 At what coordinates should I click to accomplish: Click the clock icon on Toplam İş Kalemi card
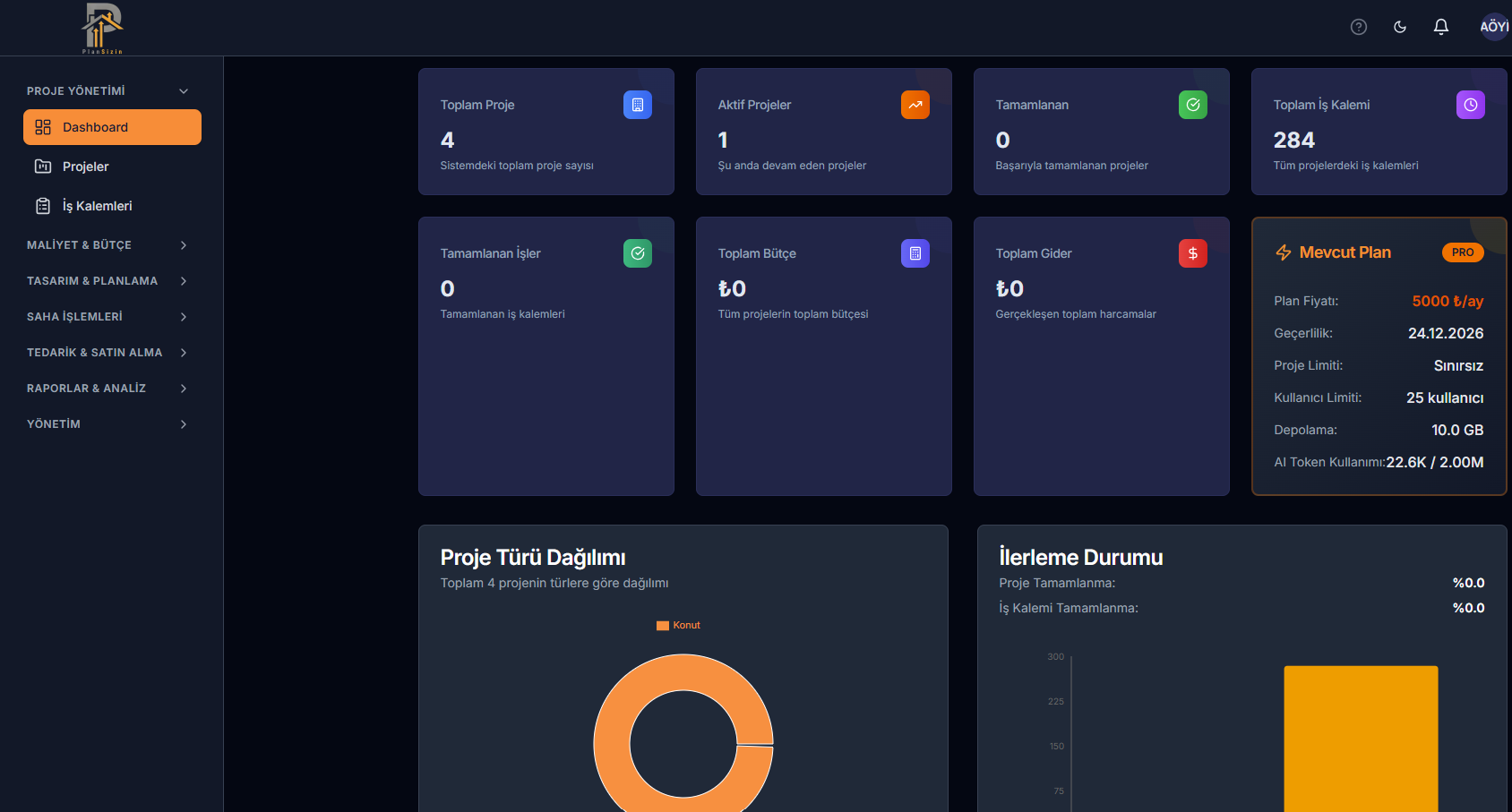pos(1470,105)
